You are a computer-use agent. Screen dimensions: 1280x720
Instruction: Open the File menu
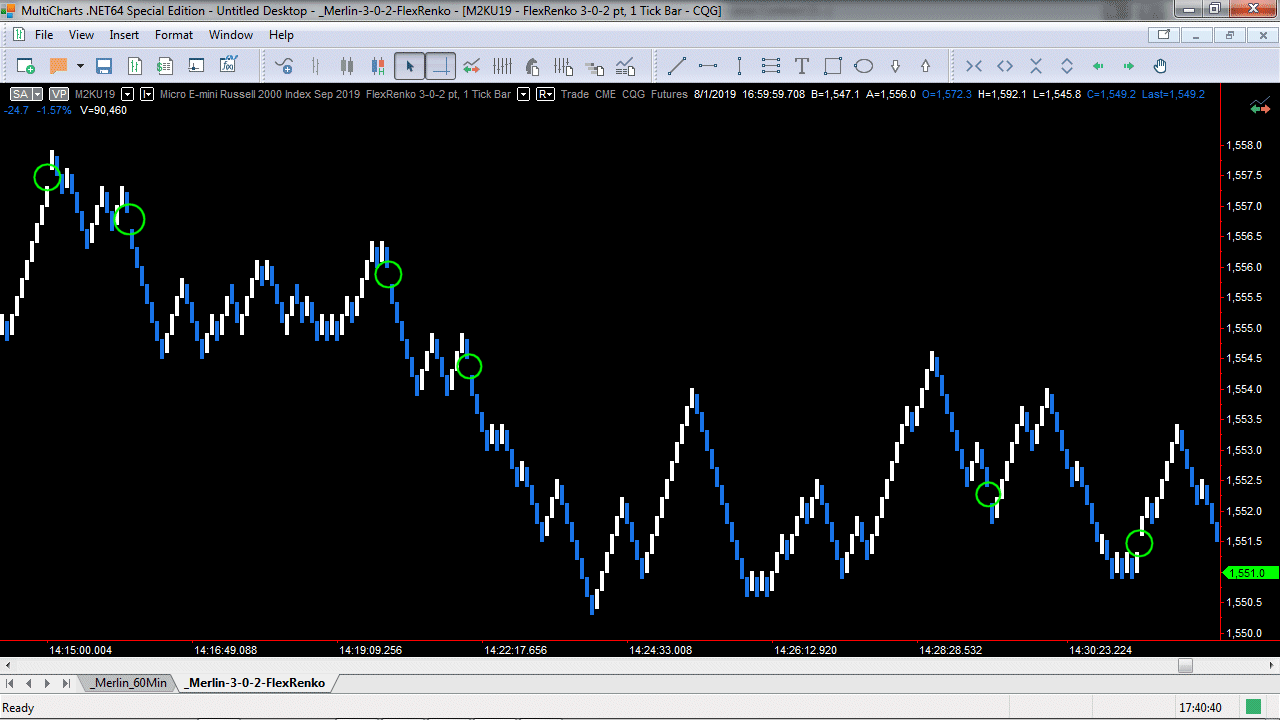tap(44, 35)
